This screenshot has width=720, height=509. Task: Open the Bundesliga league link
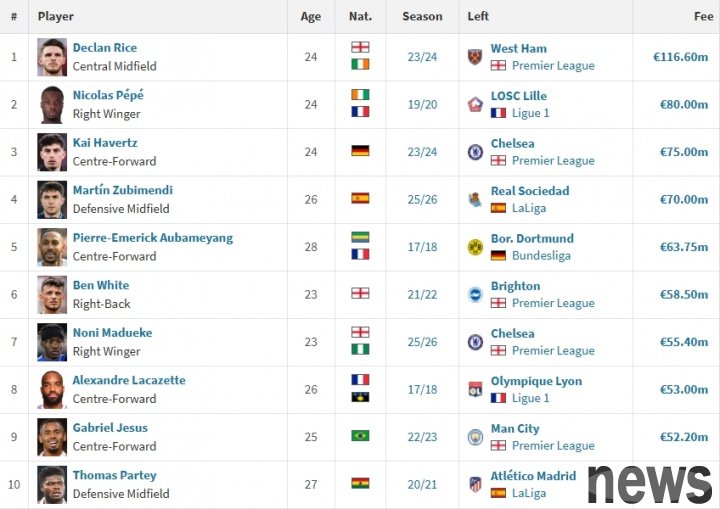point(541,256)
